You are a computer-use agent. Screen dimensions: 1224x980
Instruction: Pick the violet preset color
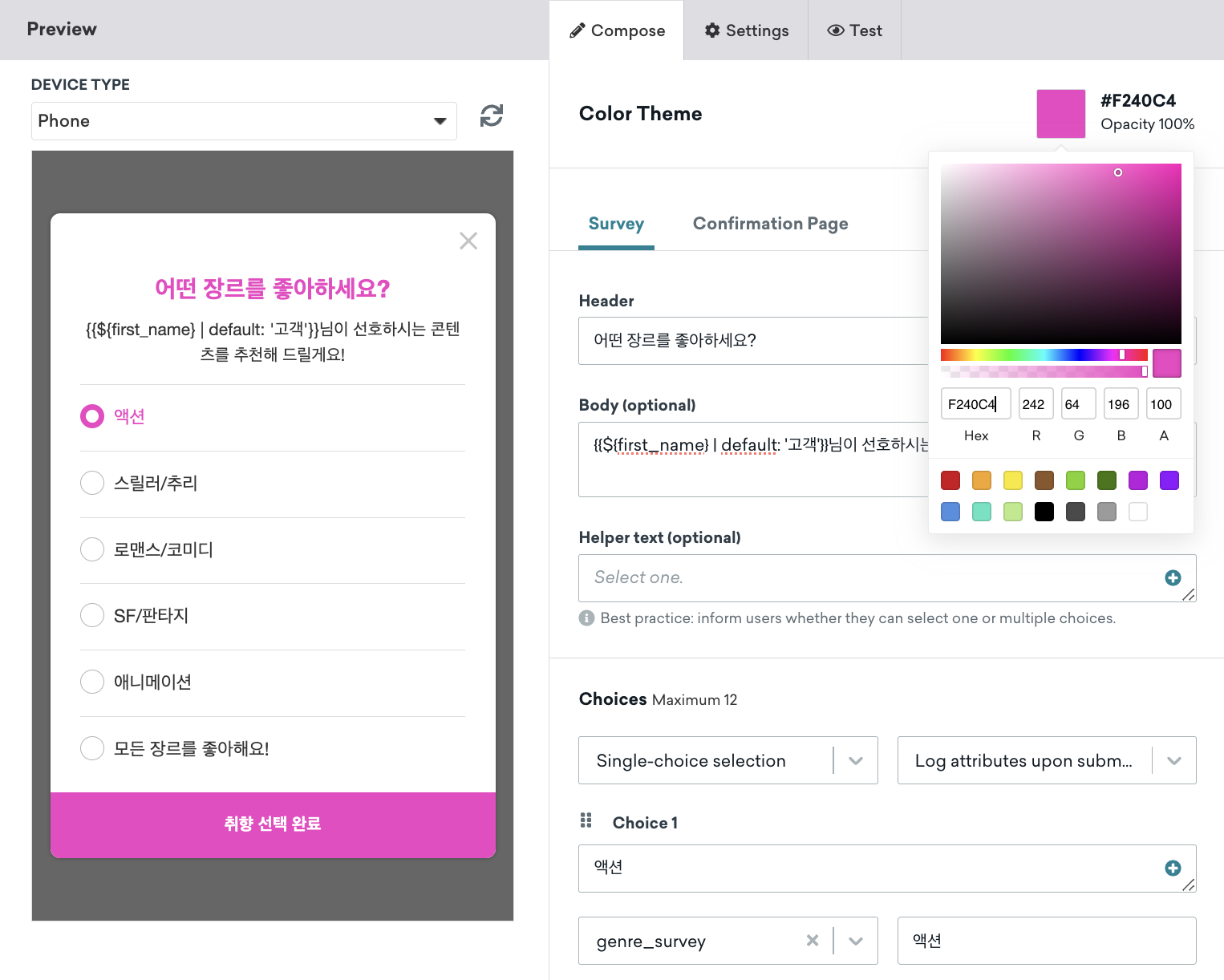(x=1169, y=480)
